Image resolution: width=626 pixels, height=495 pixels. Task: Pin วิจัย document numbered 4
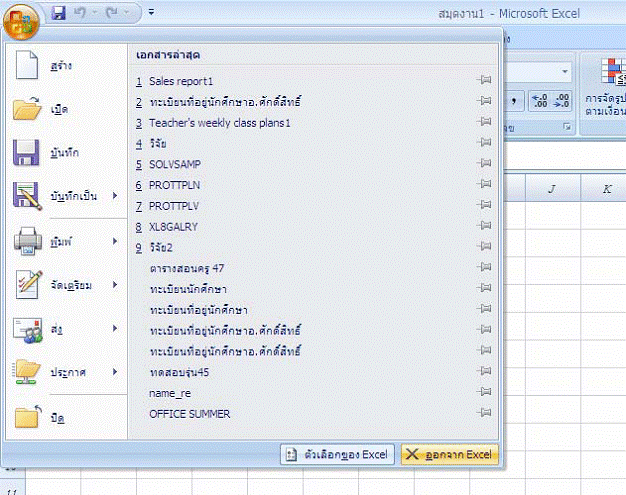484,143
